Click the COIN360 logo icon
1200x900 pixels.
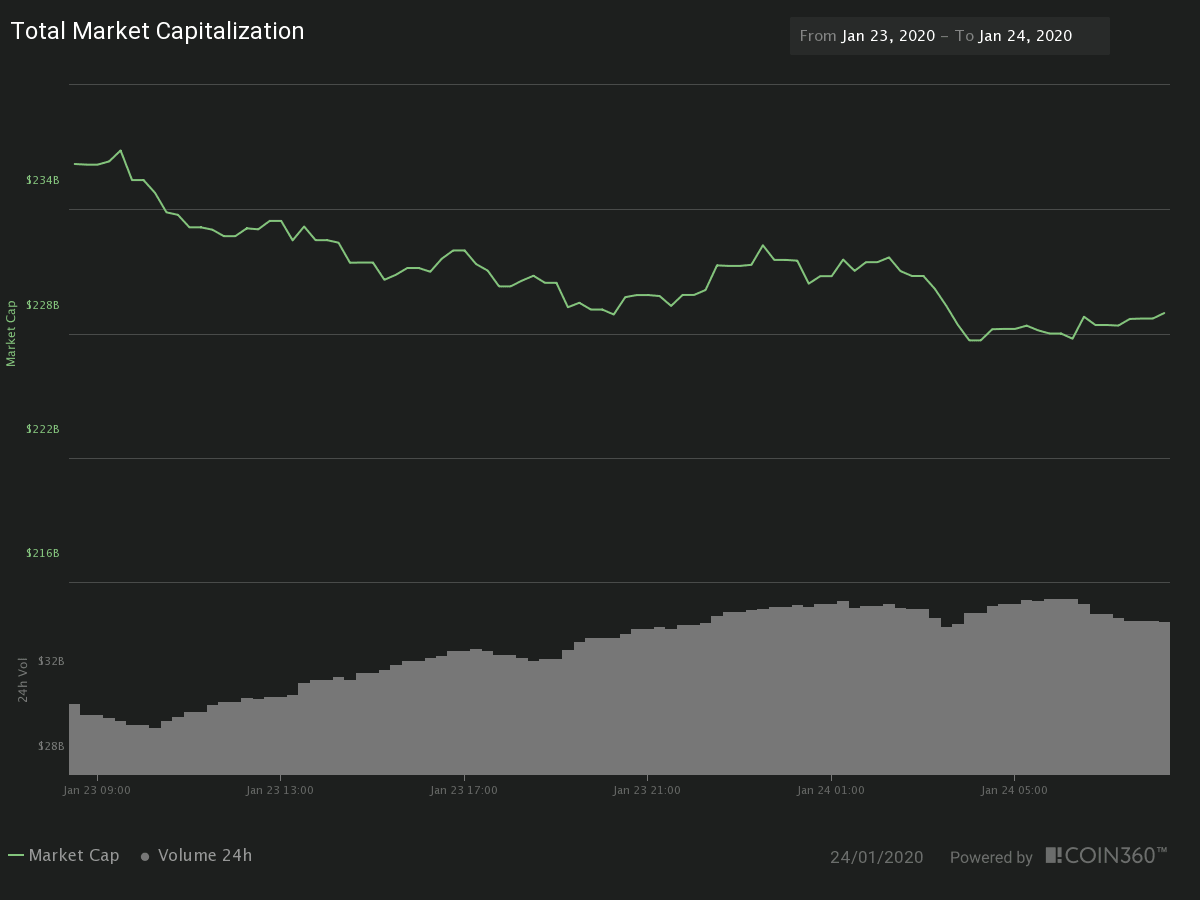click(1054, 855)
